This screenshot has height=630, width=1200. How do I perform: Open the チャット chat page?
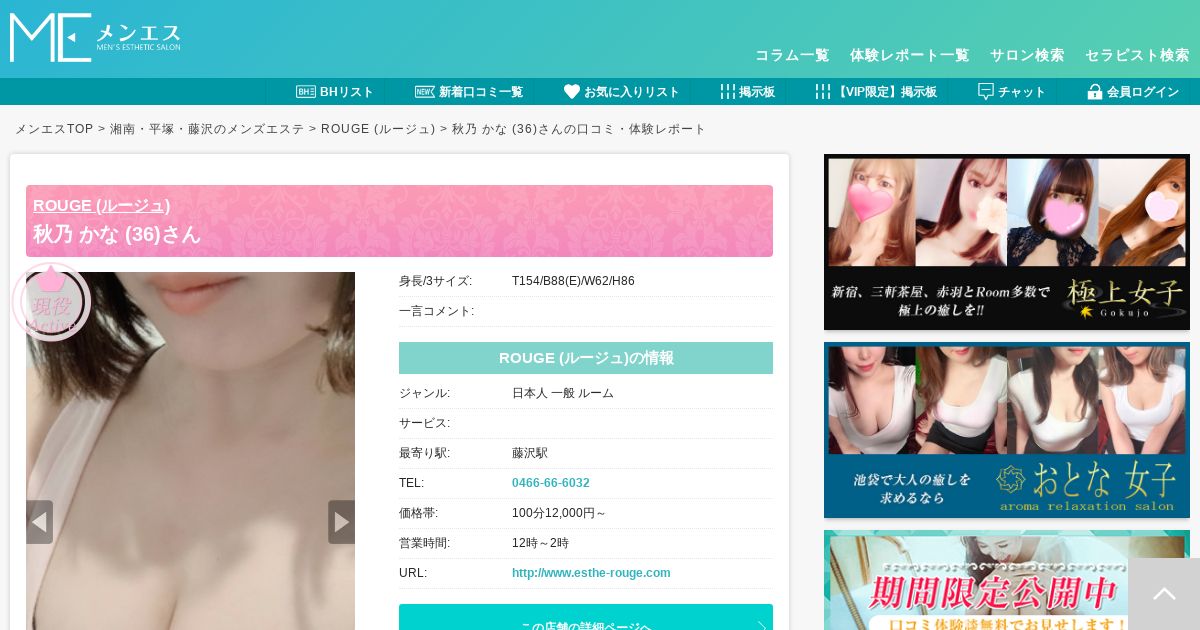point(1012,92)
